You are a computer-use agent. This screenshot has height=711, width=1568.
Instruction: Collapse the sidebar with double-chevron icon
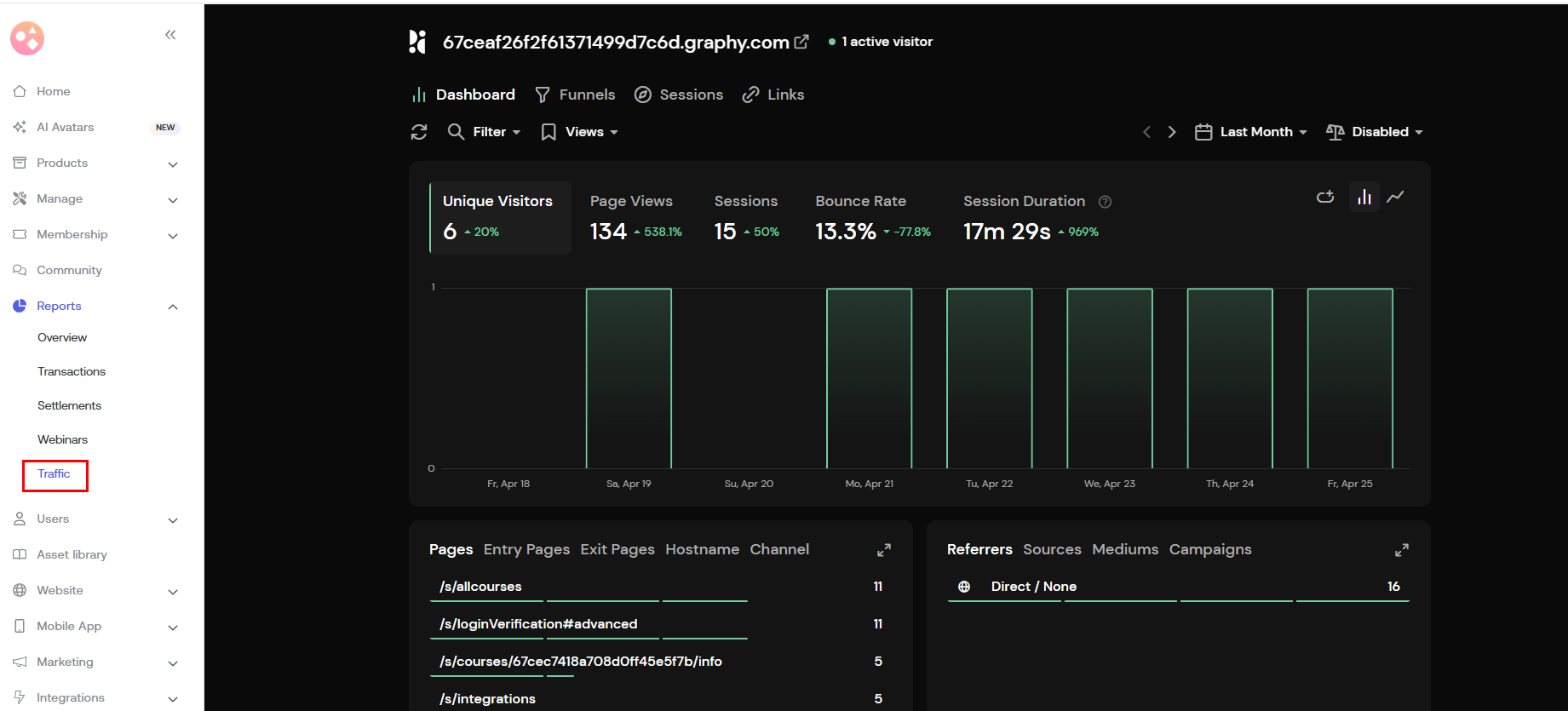[170, 35]
